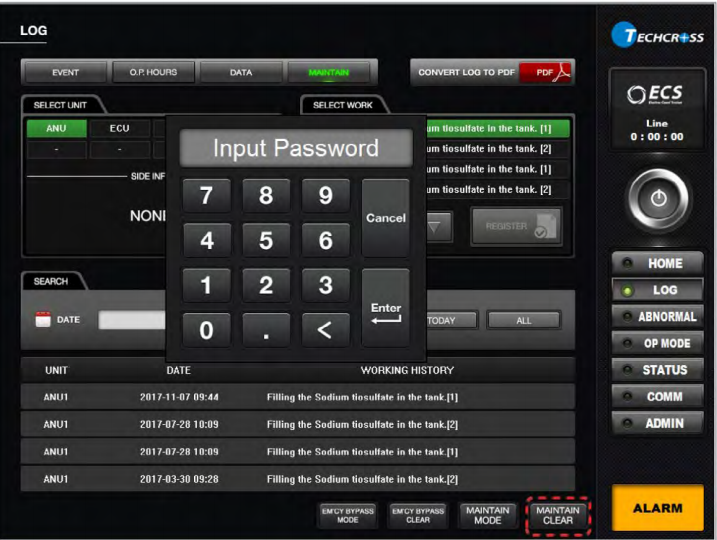Cancel the password keypad
This screenshot has width=717, height=540.
coord(385,218)
